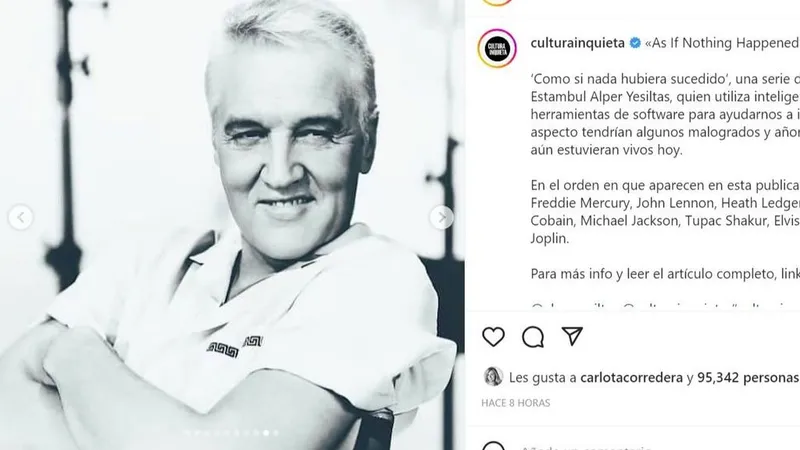Click the black-and-white portrait photo
The image size is (800, 450).
(232, 224)
